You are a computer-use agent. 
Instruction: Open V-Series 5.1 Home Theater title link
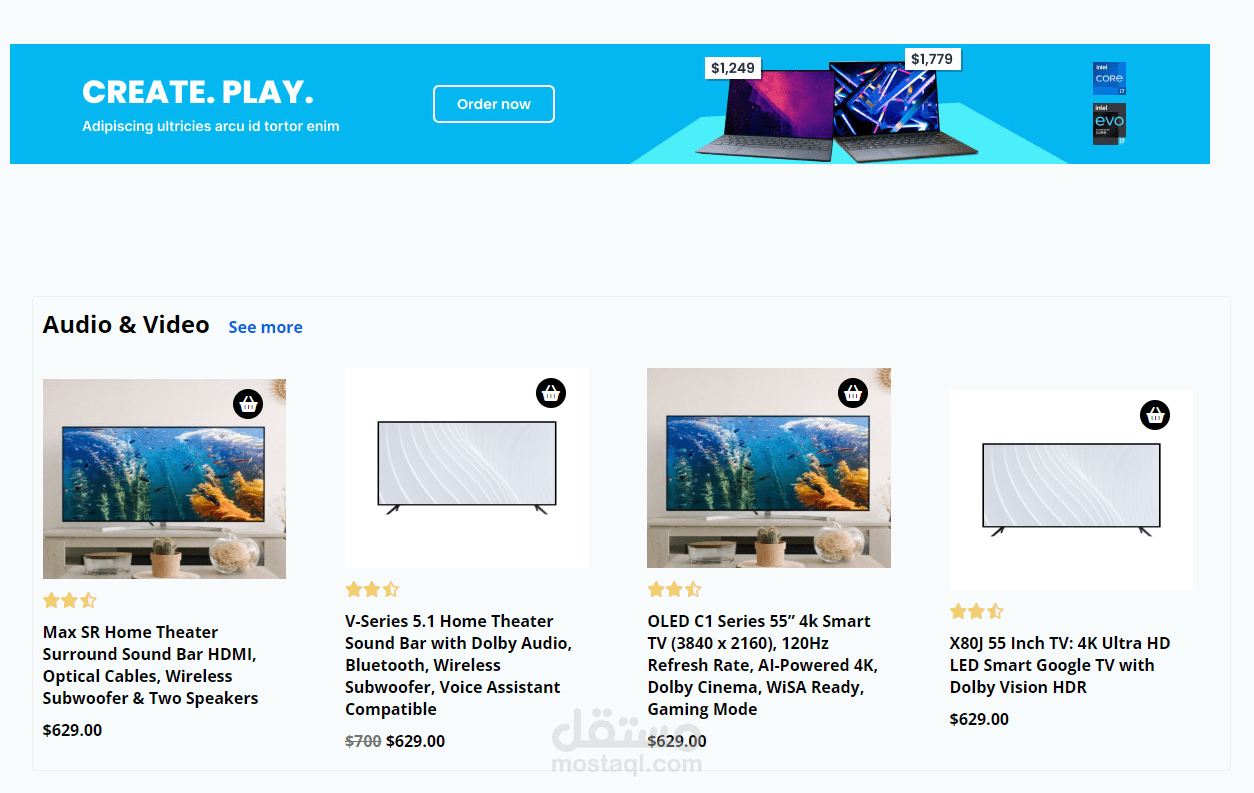(458, 665)
